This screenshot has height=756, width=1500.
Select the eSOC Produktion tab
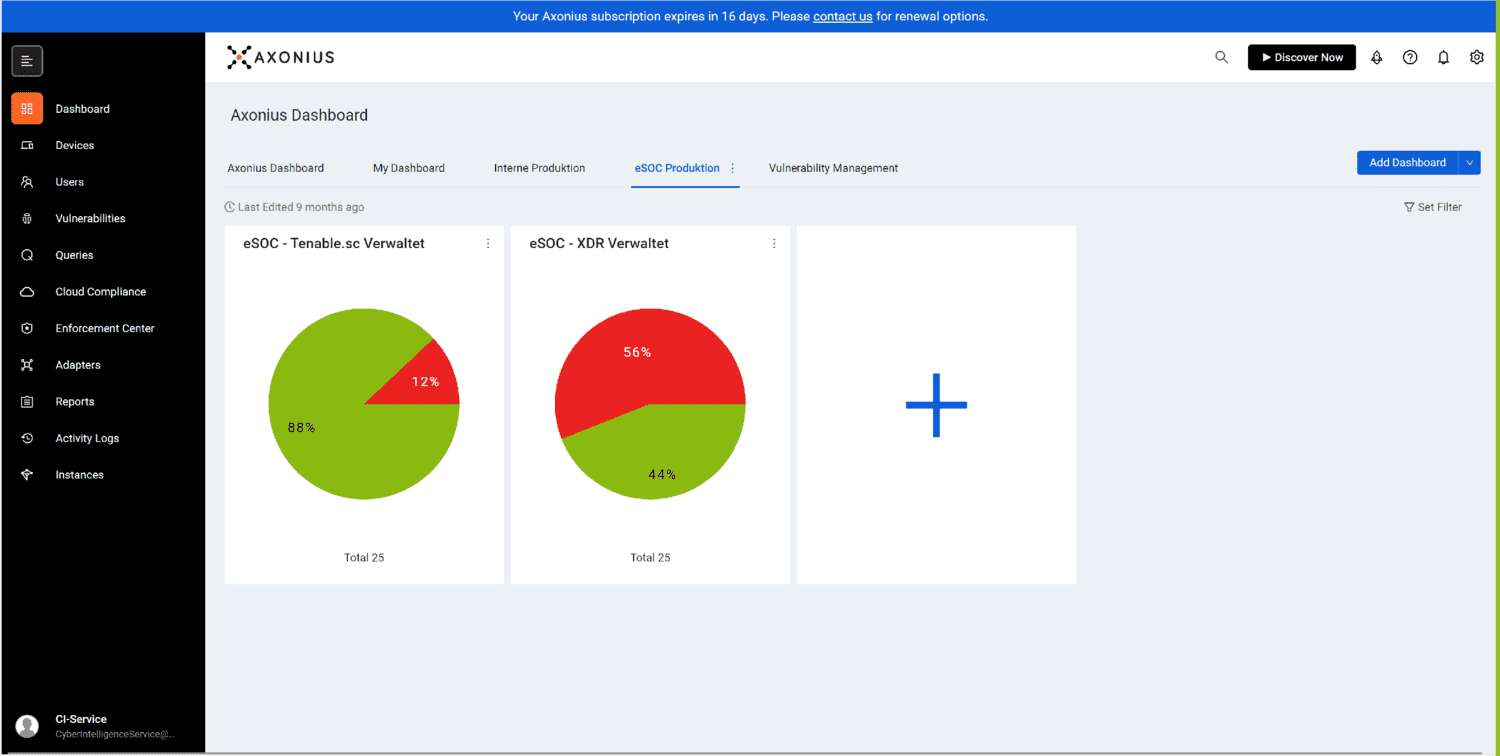pyautogui.click(x=677, y=168)
